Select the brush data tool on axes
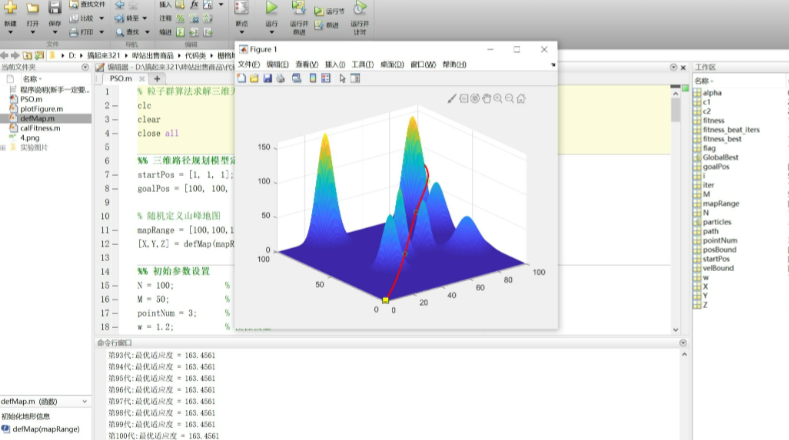Image resolution: width=789 pixels, height=440 pixels. point(452,98)
